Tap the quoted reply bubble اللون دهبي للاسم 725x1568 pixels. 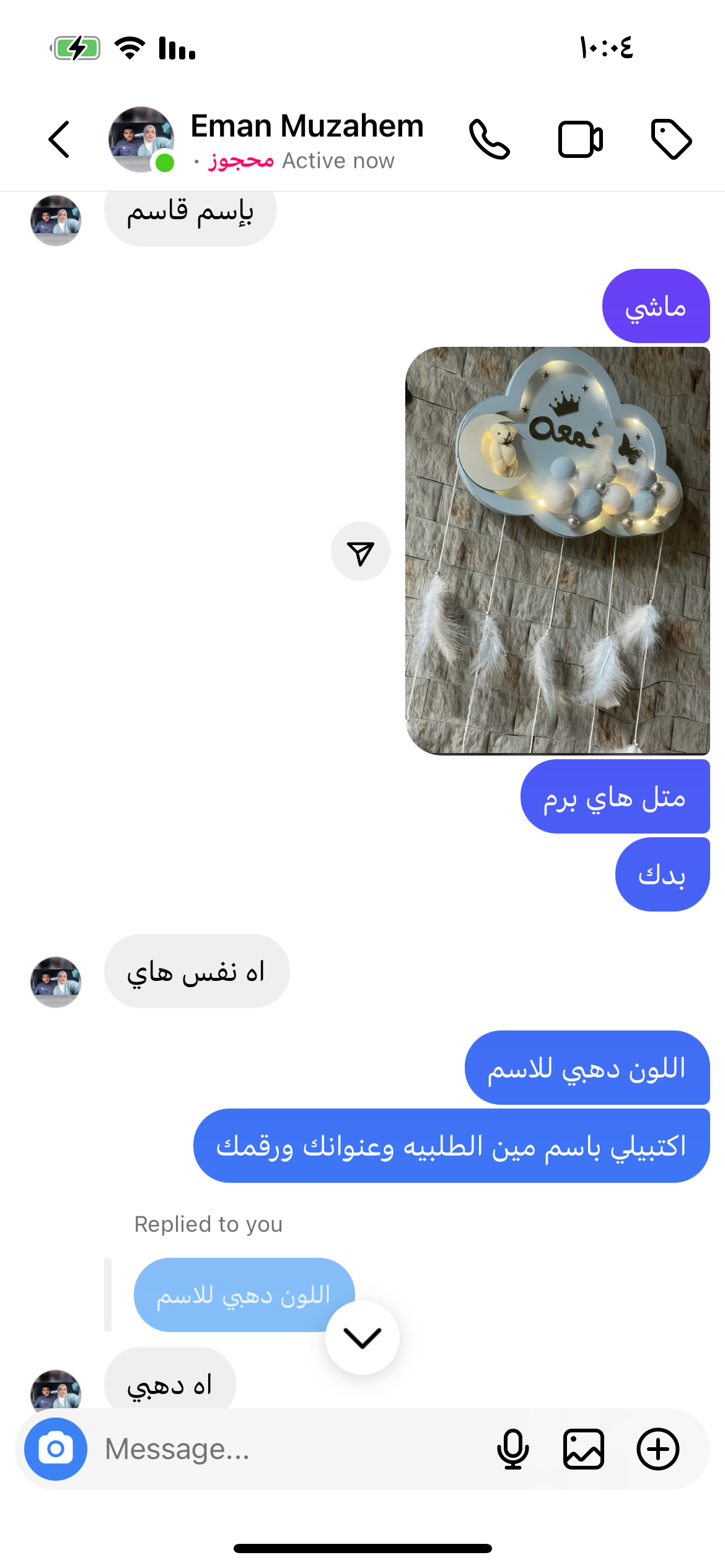coord(244,1295)
